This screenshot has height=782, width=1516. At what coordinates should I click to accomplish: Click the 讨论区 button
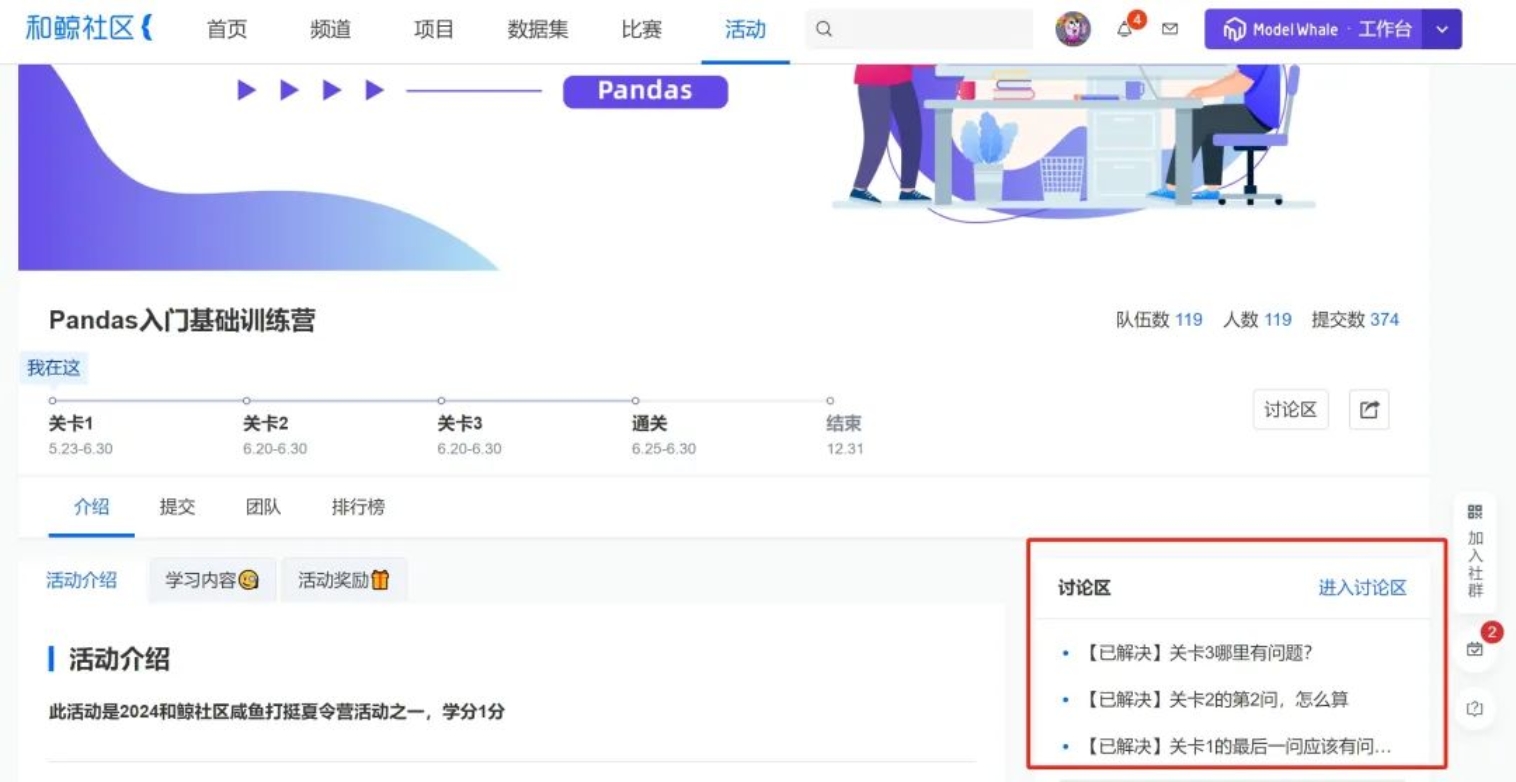pyautogui.click(x=1290, y=409)
